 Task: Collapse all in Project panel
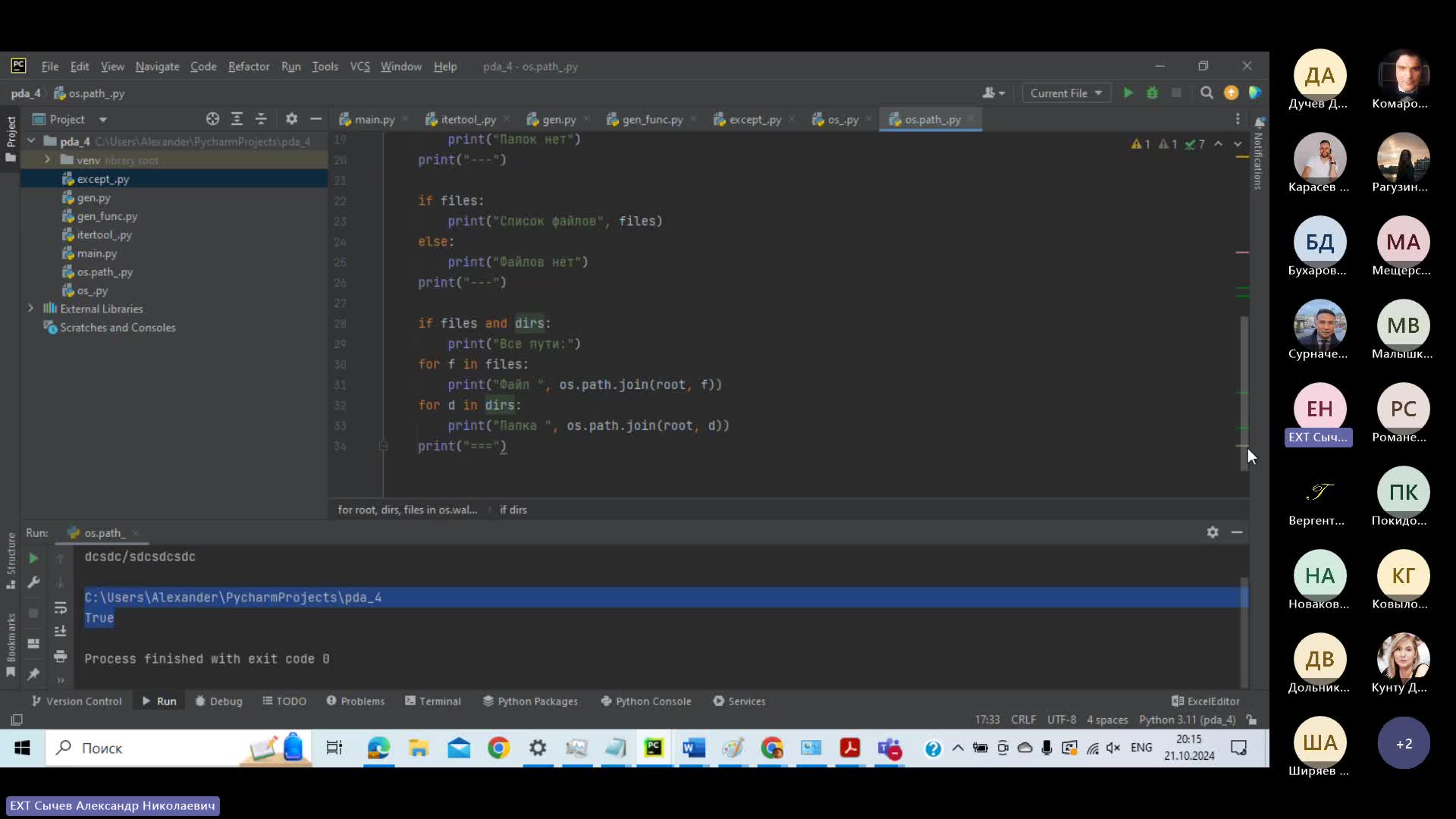pyautogui.click(x=261, y=119)
